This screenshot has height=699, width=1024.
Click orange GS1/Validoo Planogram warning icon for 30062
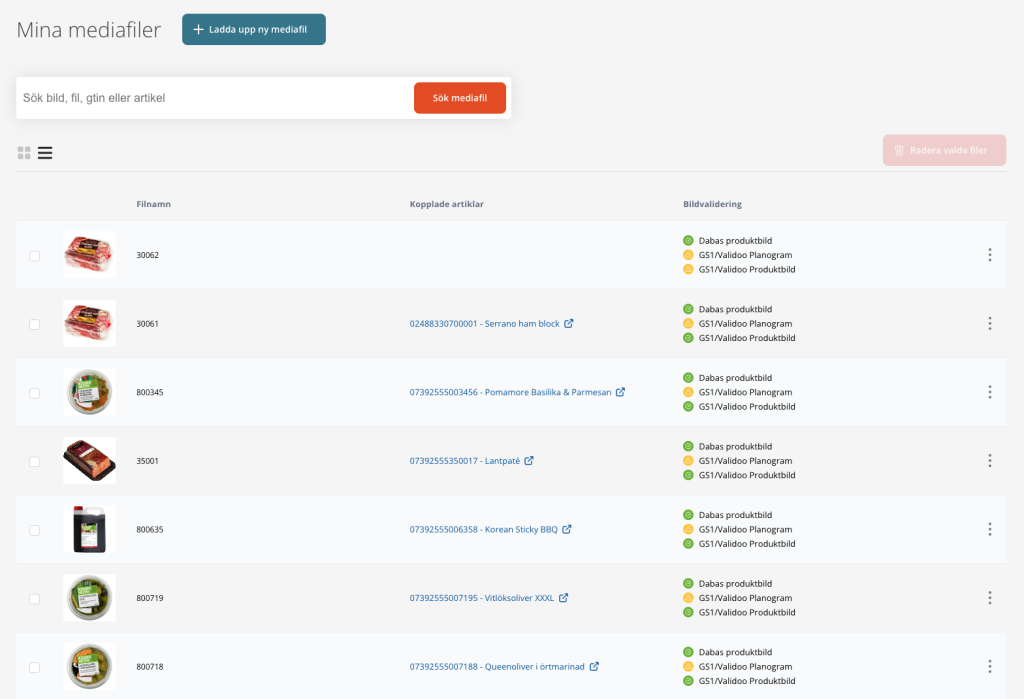(x=688, y=255)
